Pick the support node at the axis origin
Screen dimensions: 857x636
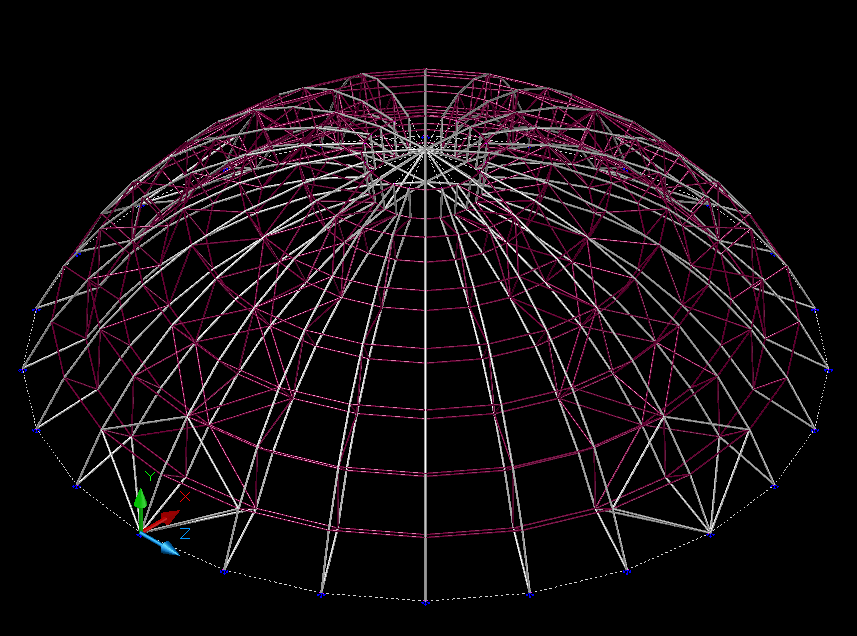click(x=139, y=534)
